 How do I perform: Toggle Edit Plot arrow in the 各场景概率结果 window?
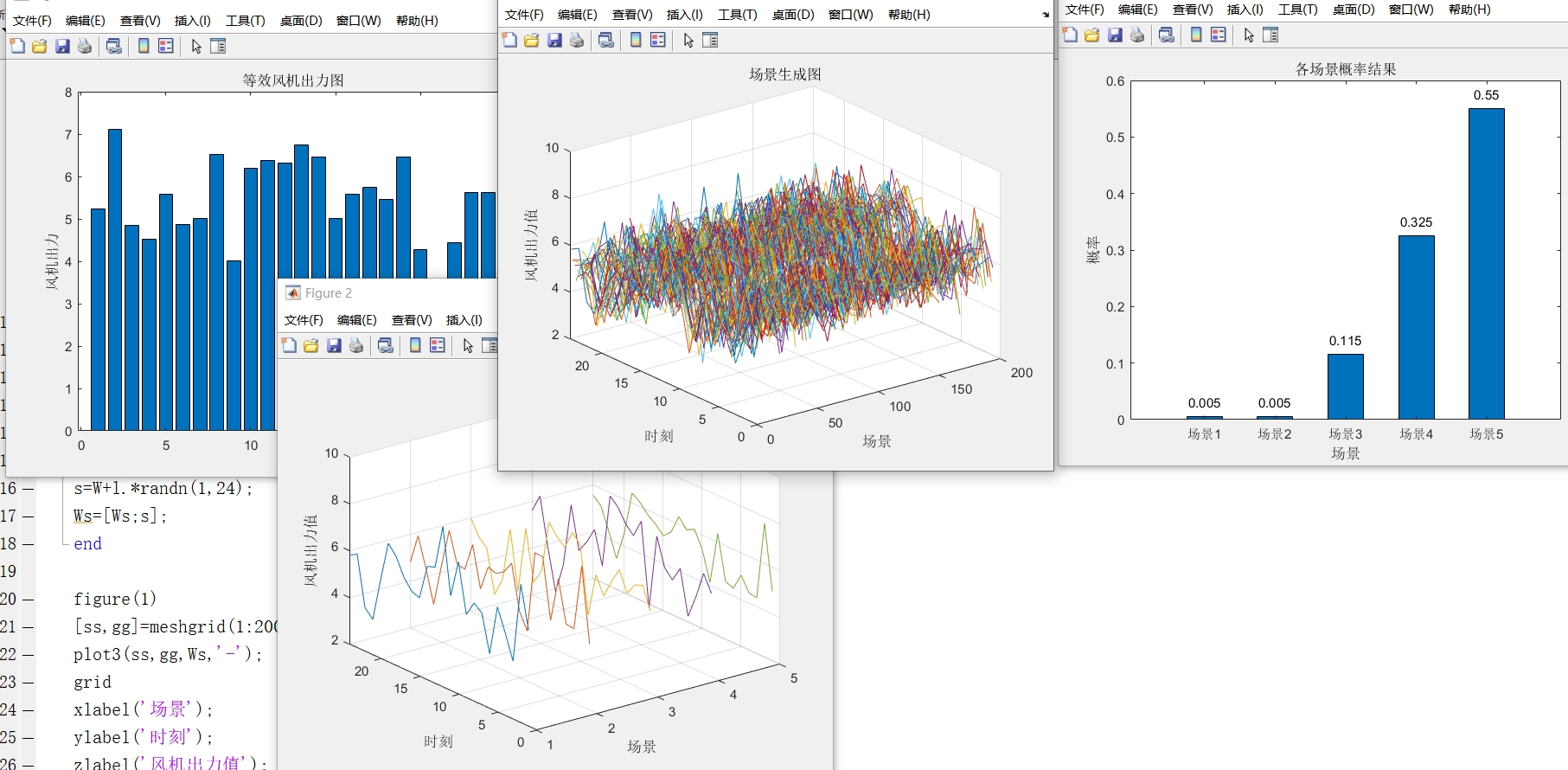tap(1249, 35)
